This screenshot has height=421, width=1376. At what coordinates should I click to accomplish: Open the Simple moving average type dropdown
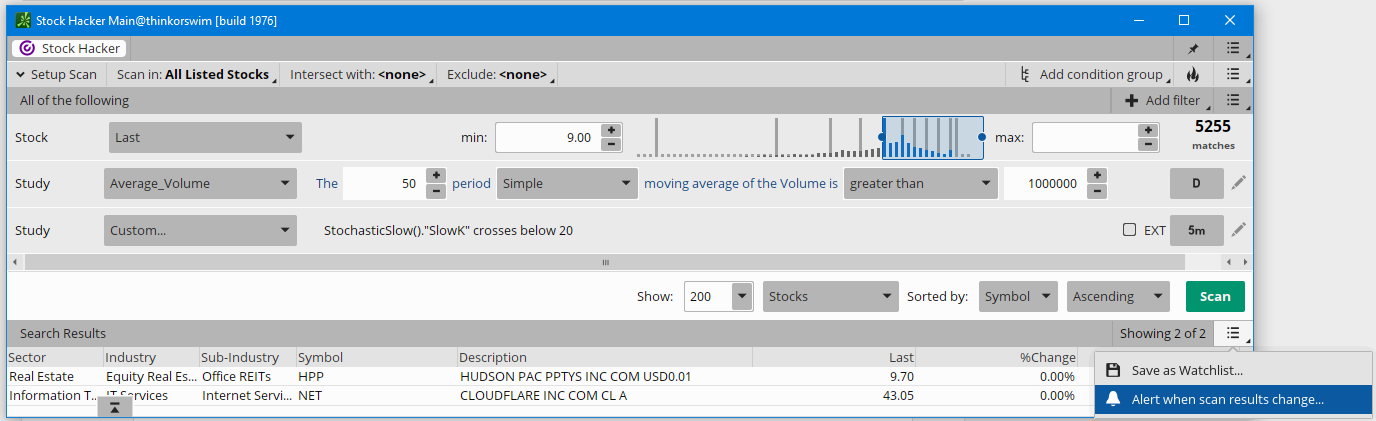567,183
